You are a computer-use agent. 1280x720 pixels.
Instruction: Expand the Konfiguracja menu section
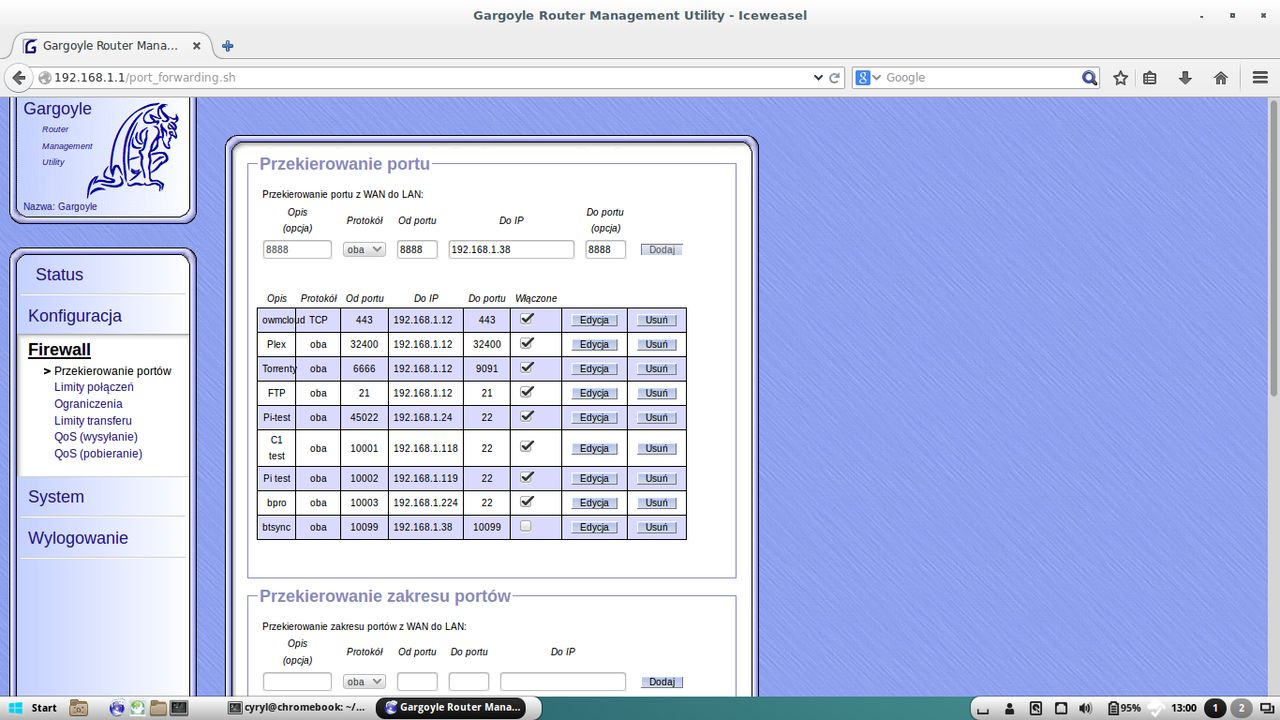[75, 315]
